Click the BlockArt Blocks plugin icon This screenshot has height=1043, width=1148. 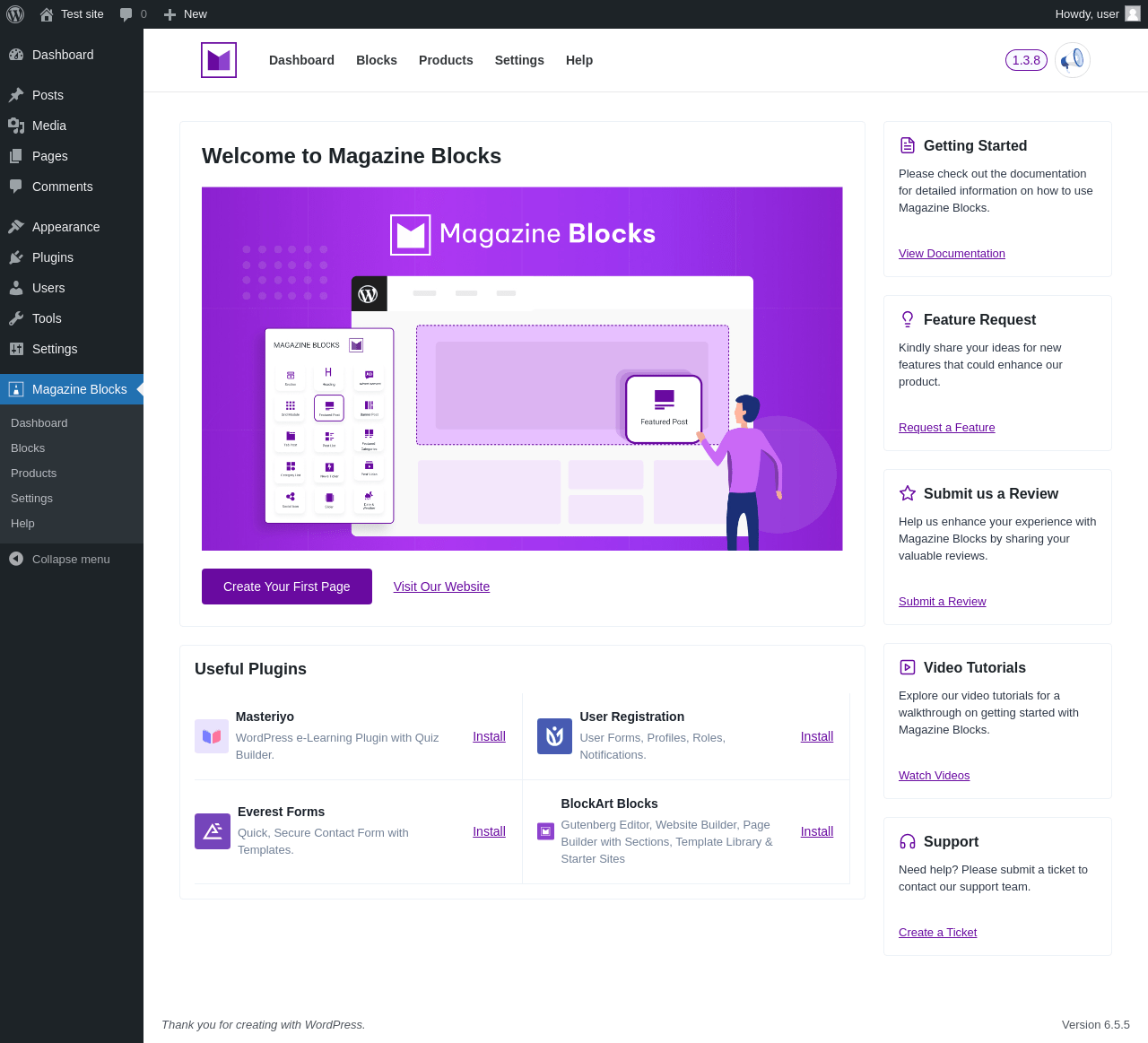545,831
